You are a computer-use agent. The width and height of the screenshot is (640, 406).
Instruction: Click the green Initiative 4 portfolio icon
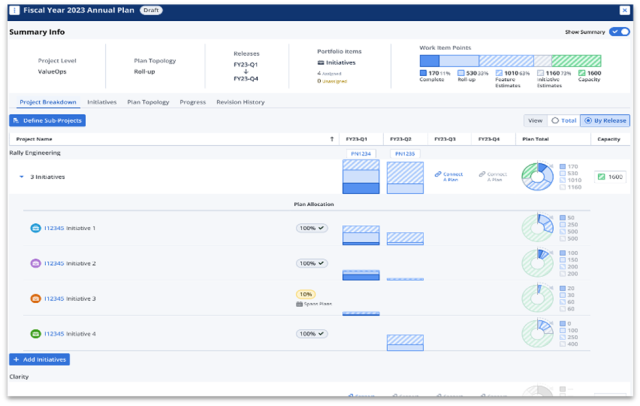[x=36, y=333]
